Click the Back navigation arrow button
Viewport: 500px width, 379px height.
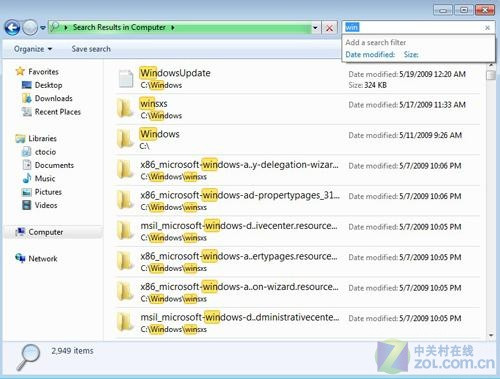12,28
